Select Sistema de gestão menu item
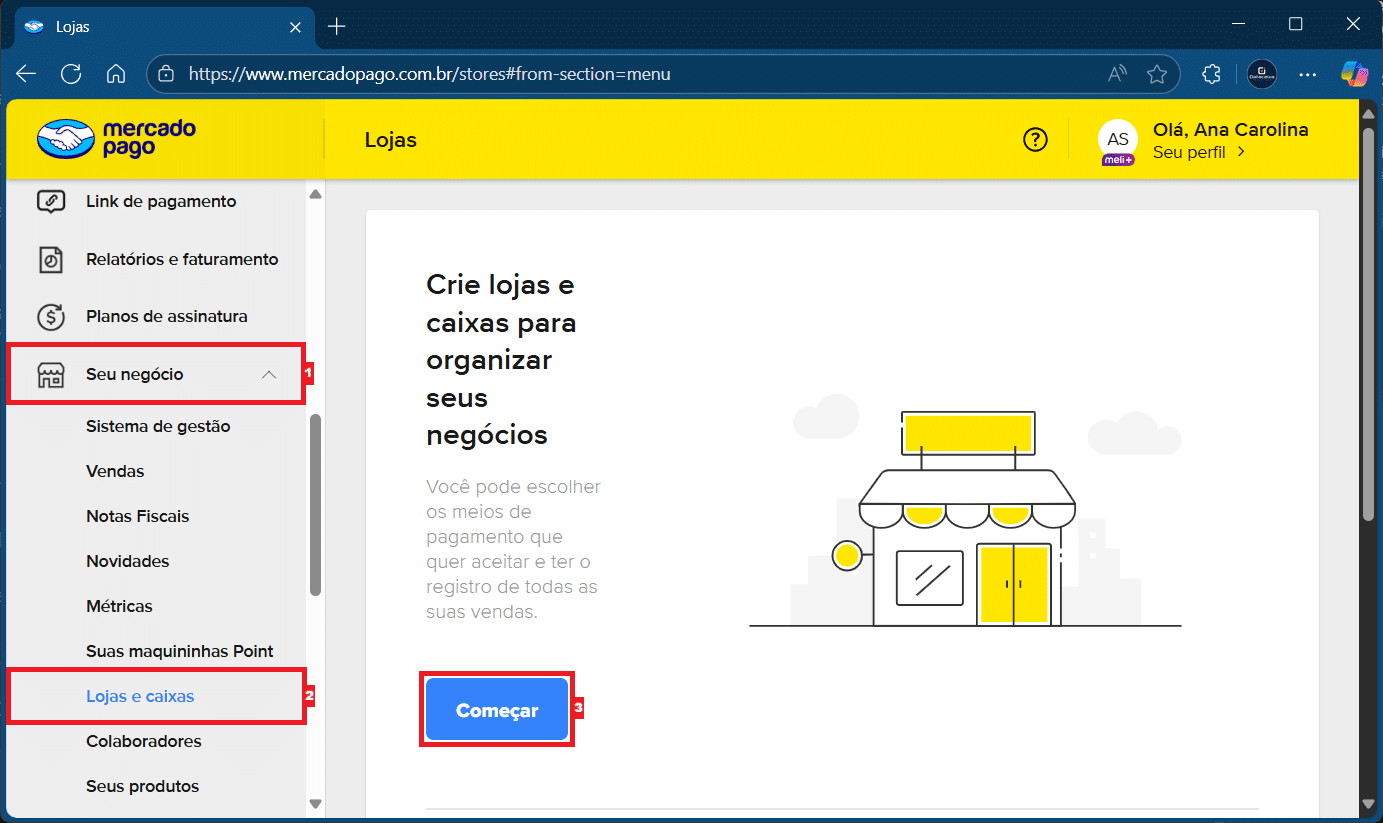Image resolution: width=1383 pixels, height=823 pixels. (x=158, y=426)
